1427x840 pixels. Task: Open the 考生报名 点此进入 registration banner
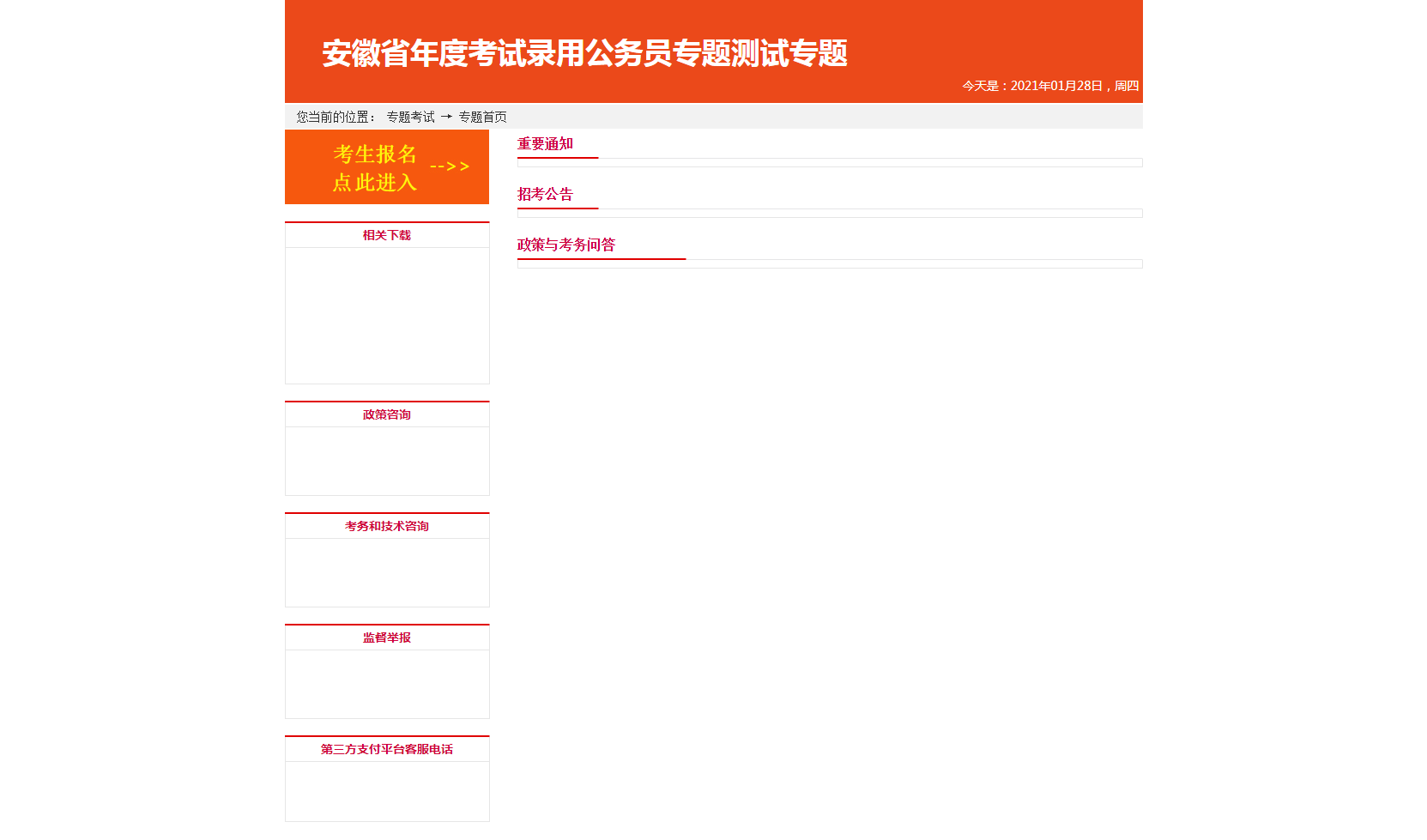click(387, 167)
